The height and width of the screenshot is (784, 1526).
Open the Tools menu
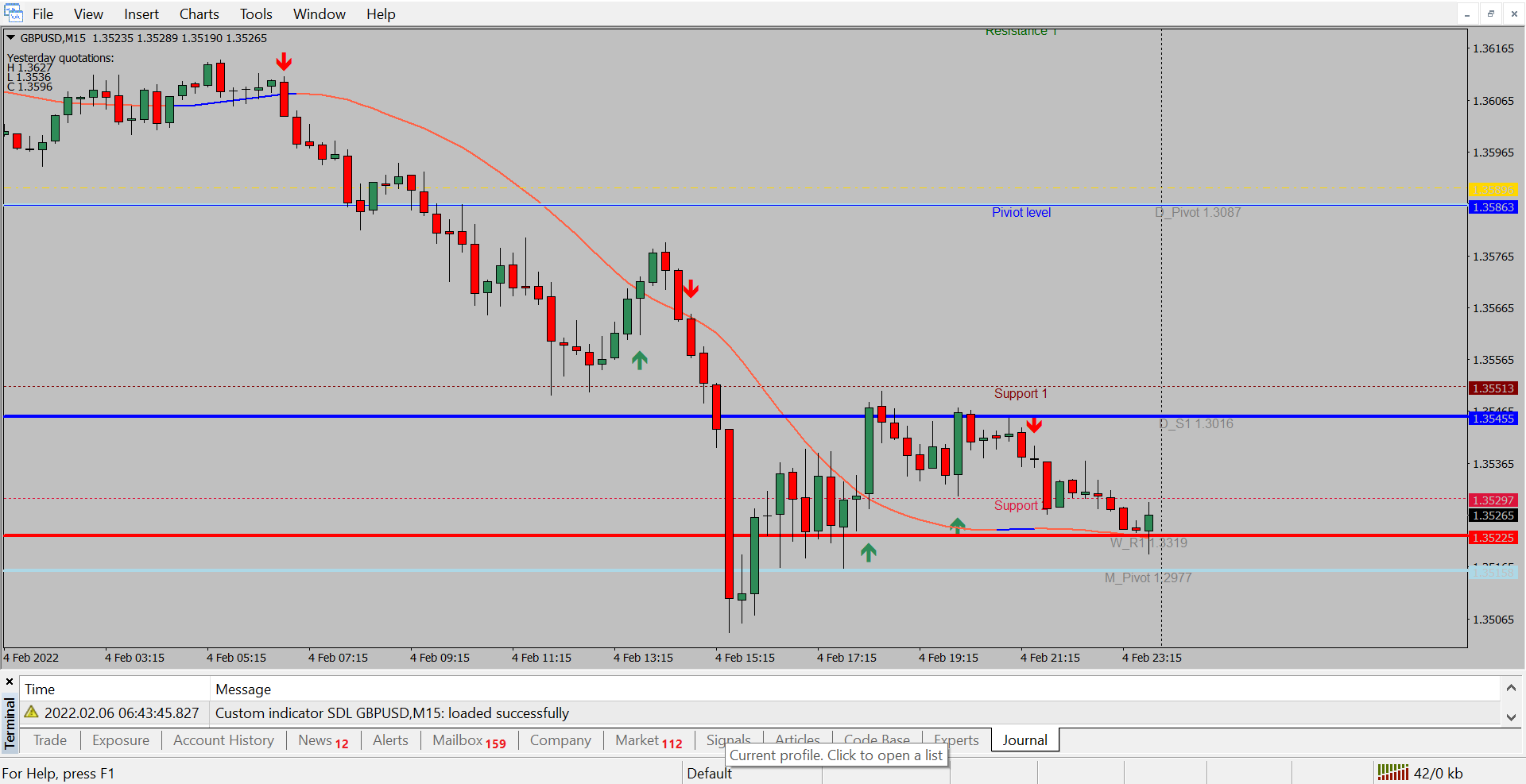click(x=256, y=14)
